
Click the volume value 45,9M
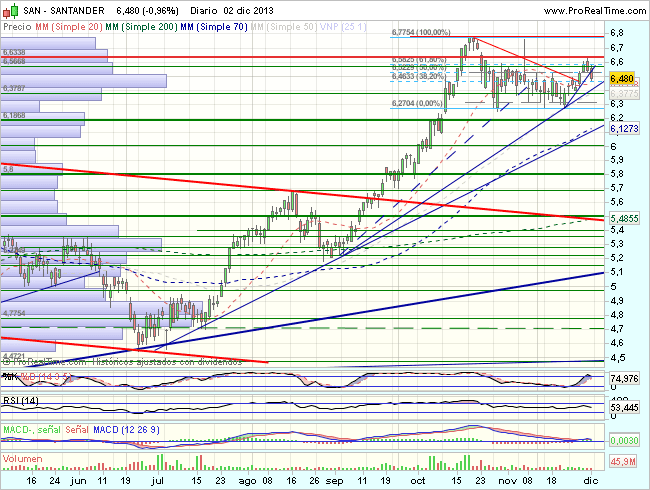623,461
